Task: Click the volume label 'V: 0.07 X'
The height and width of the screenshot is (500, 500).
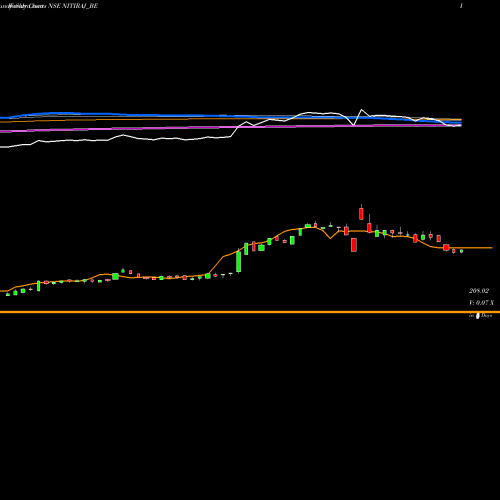Action: (481, 303)
